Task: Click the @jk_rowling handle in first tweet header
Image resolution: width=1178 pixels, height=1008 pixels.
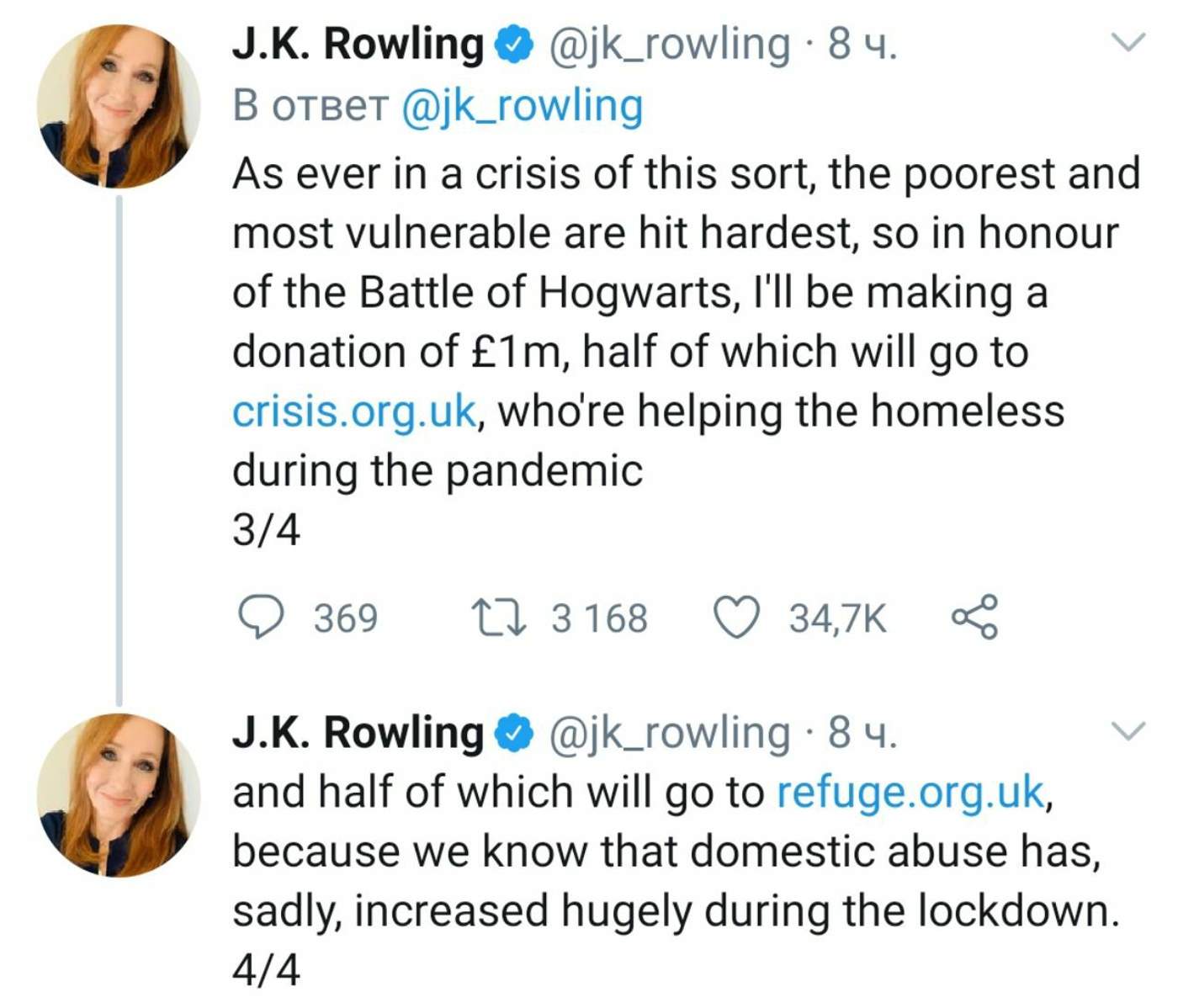Action: 669,45
